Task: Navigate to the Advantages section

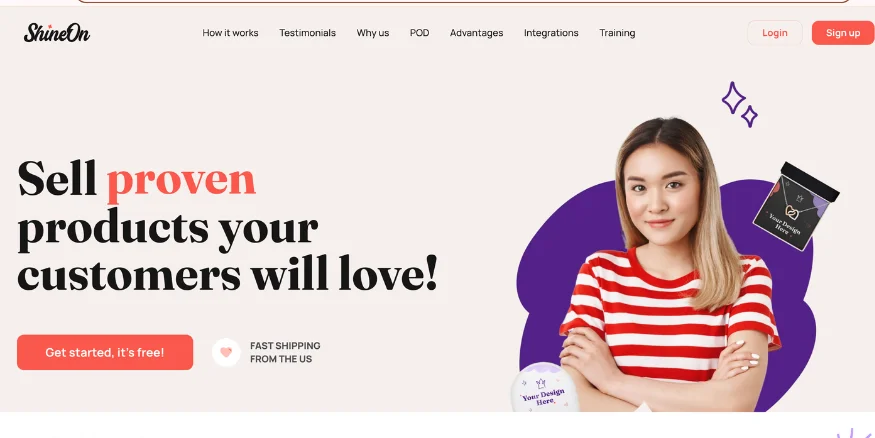Action: tap(477, 33)
